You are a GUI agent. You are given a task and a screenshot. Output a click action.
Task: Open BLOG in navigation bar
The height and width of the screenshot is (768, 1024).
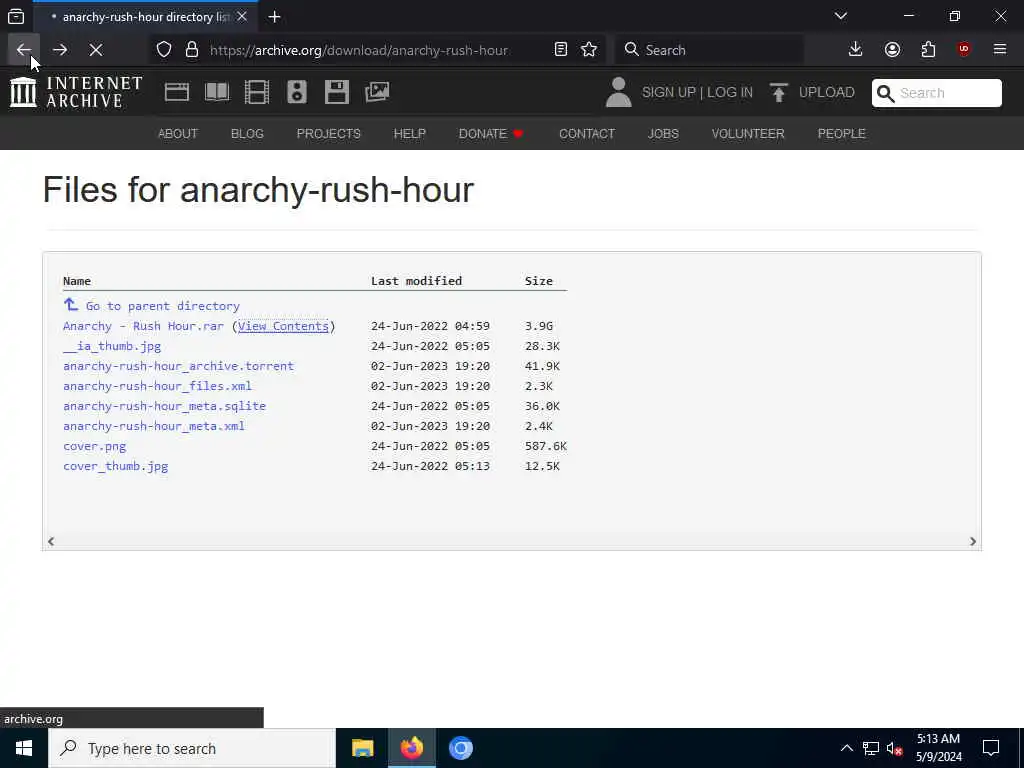pos(247,133)
